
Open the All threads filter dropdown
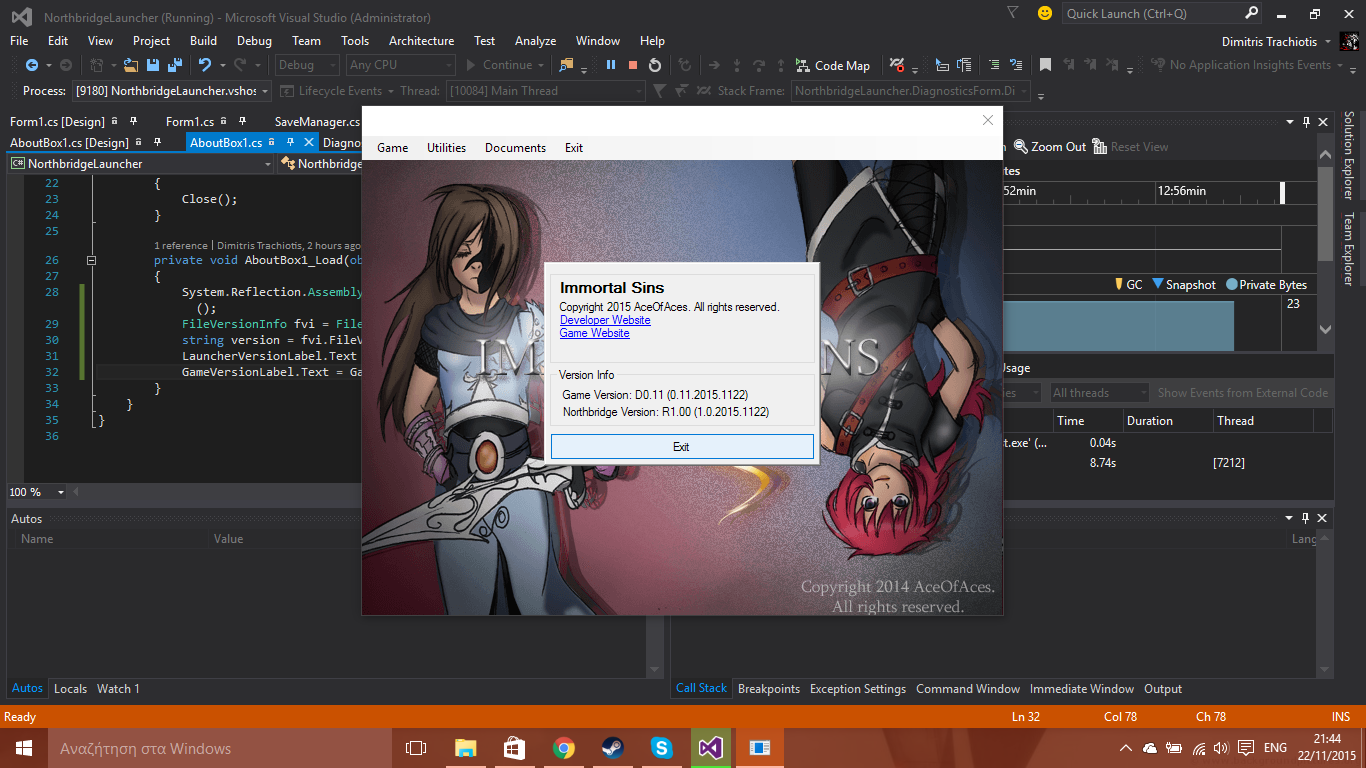pos(1099,393)
